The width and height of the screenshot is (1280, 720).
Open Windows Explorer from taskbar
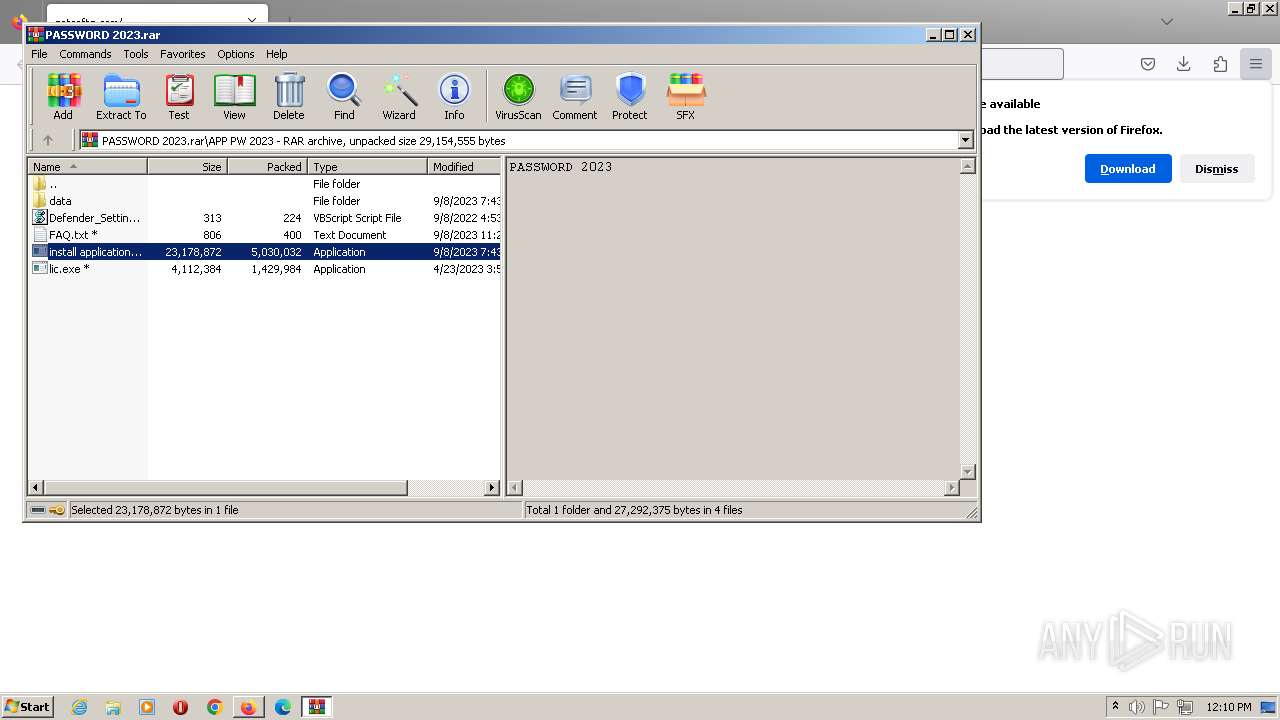[113, 707]
